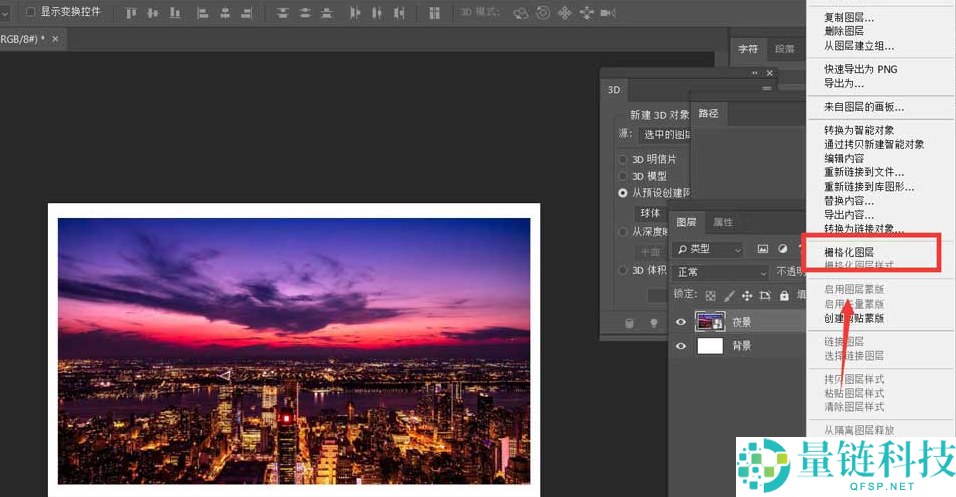Choose 栅格化图层 from the context menu
This screenshot has width=956, height=497.
[848, 252]
